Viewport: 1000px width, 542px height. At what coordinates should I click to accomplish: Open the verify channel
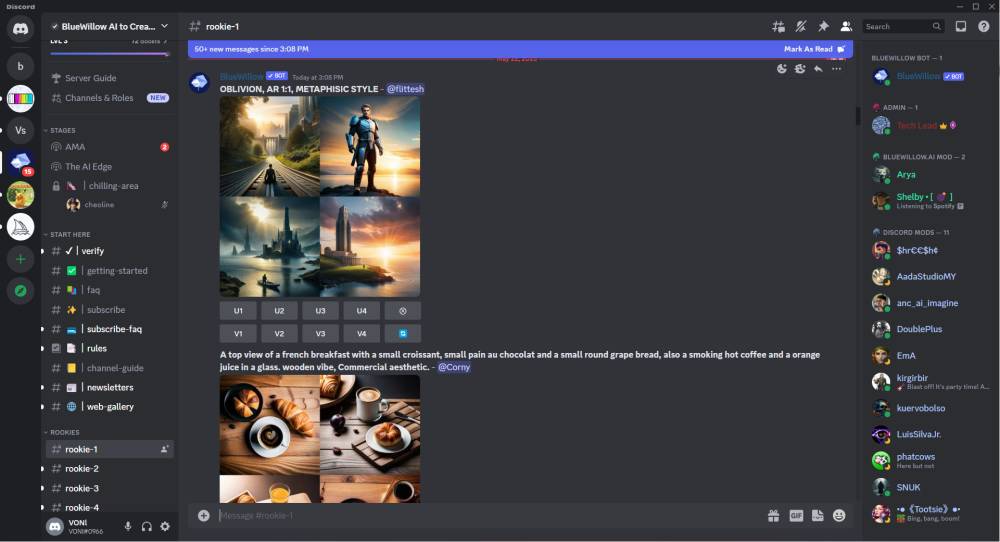pyautogui.click(x=109, y=251)
